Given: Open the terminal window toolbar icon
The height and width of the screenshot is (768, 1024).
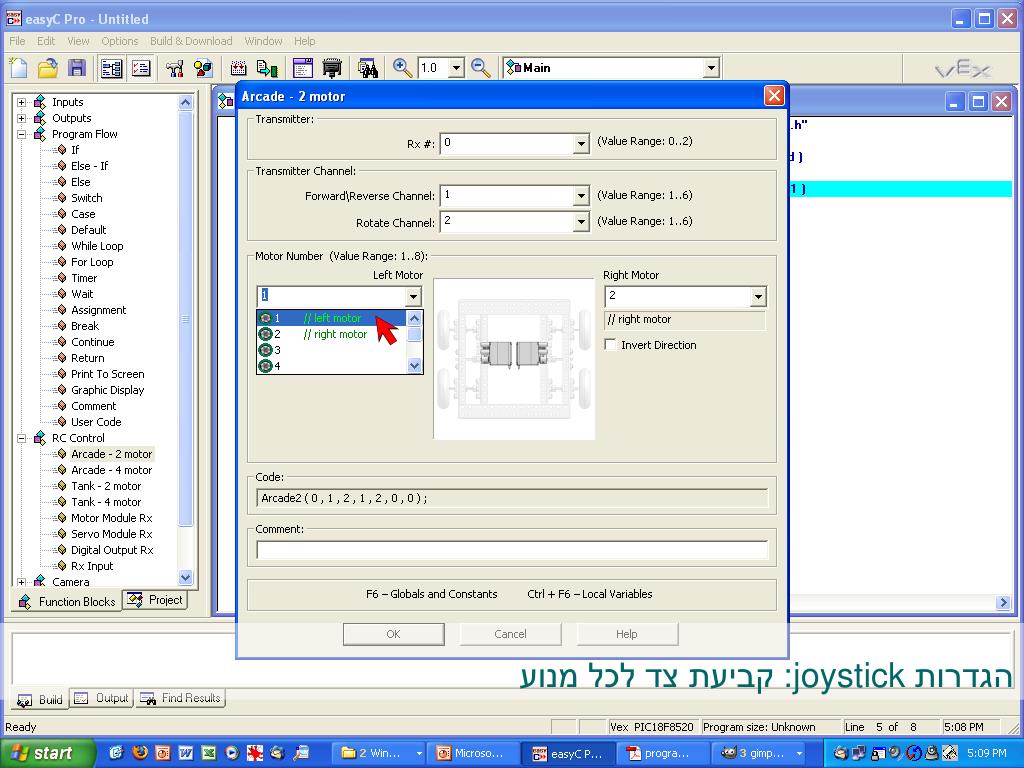Looking at the screenshot, I should pos(303,68).
